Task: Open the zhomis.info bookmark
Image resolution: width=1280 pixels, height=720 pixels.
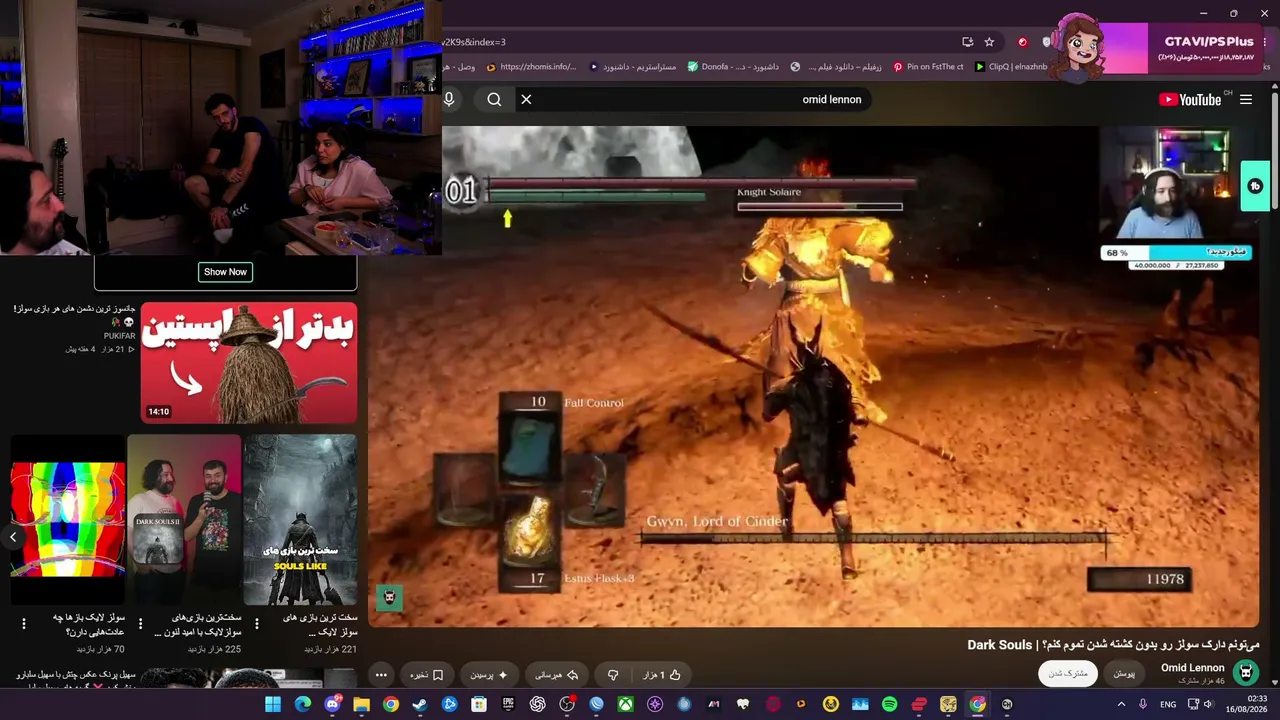Action: [x=531, y=67]
